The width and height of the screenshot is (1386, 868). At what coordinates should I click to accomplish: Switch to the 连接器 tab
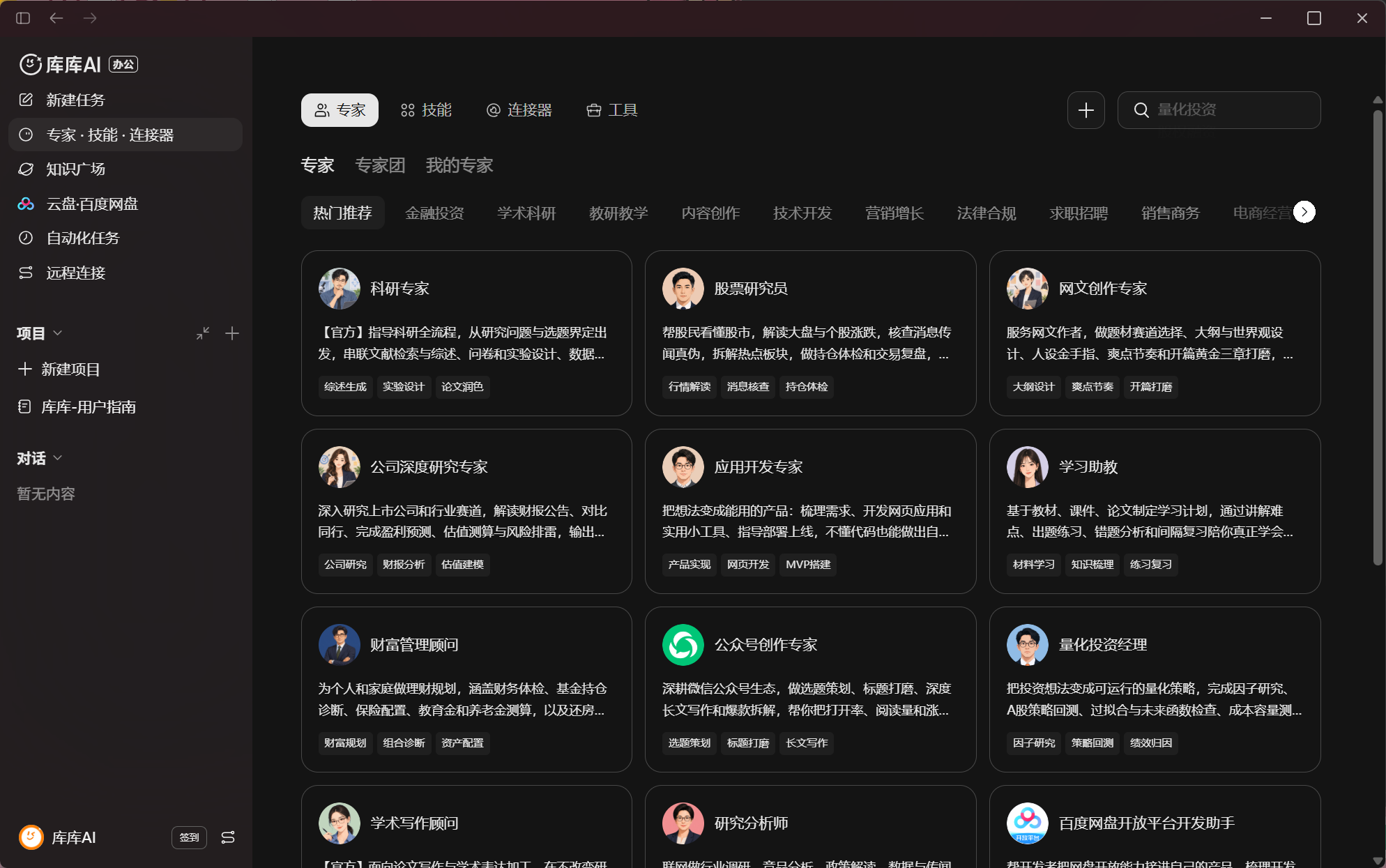pyautogui.click(x=519, y=110)
